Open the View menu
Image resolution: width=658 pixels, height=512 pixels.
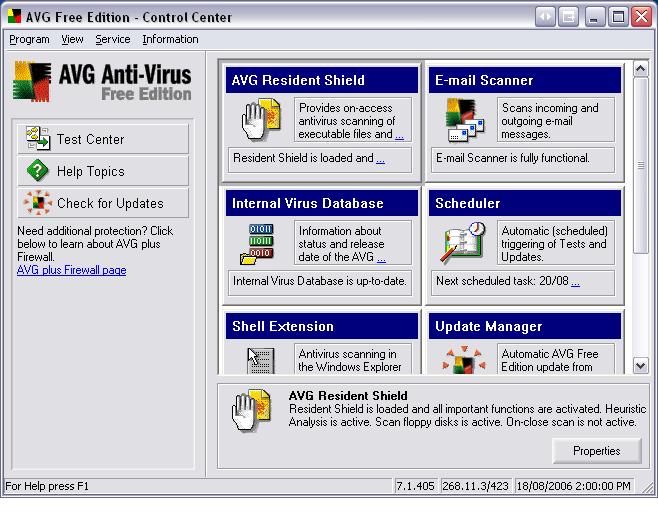coord(72,39)
